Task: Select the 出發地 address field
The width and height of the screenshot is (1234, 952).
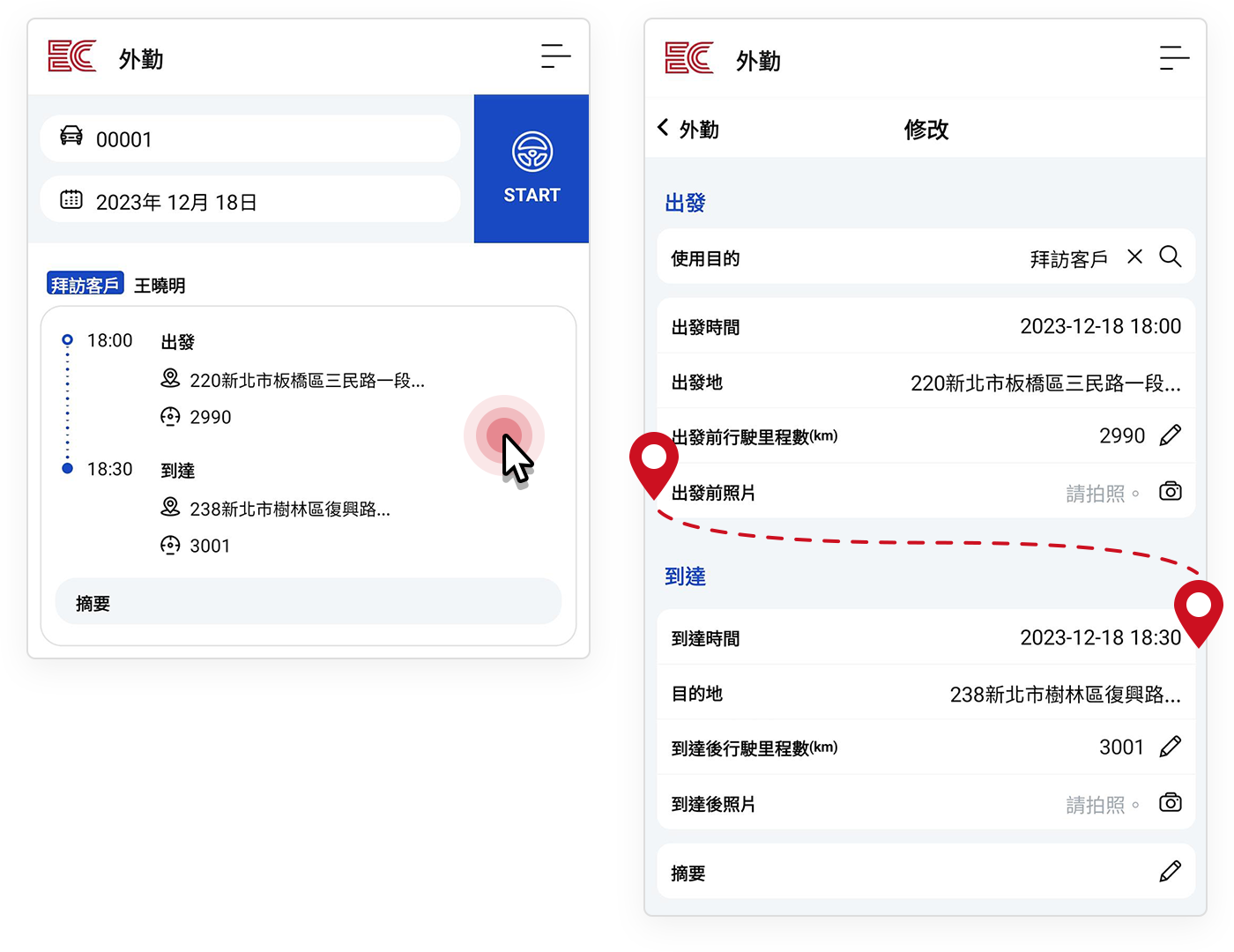Action: tap(1044, 383)
